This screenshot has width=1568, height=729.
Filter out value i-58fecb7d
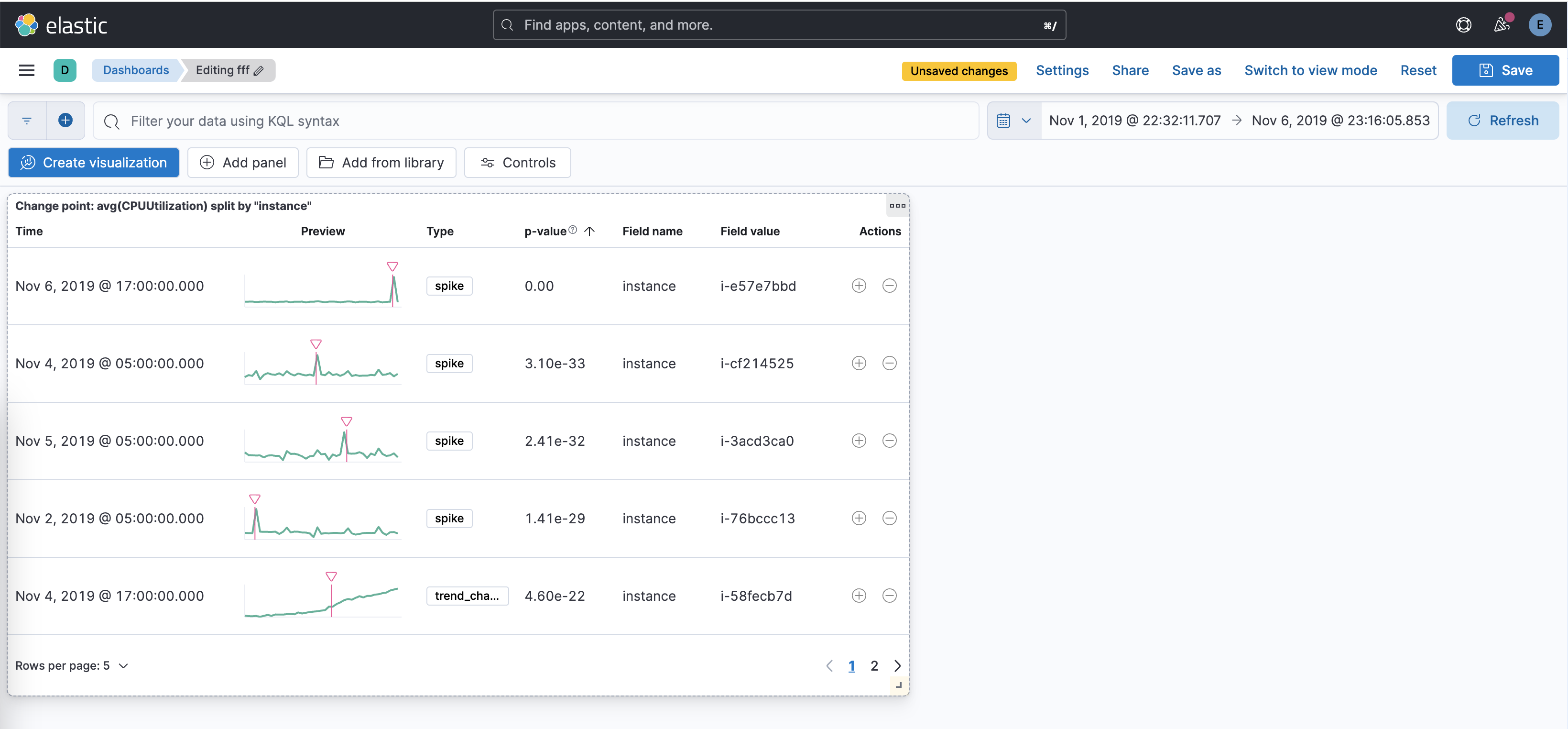(x=889, y=596)
